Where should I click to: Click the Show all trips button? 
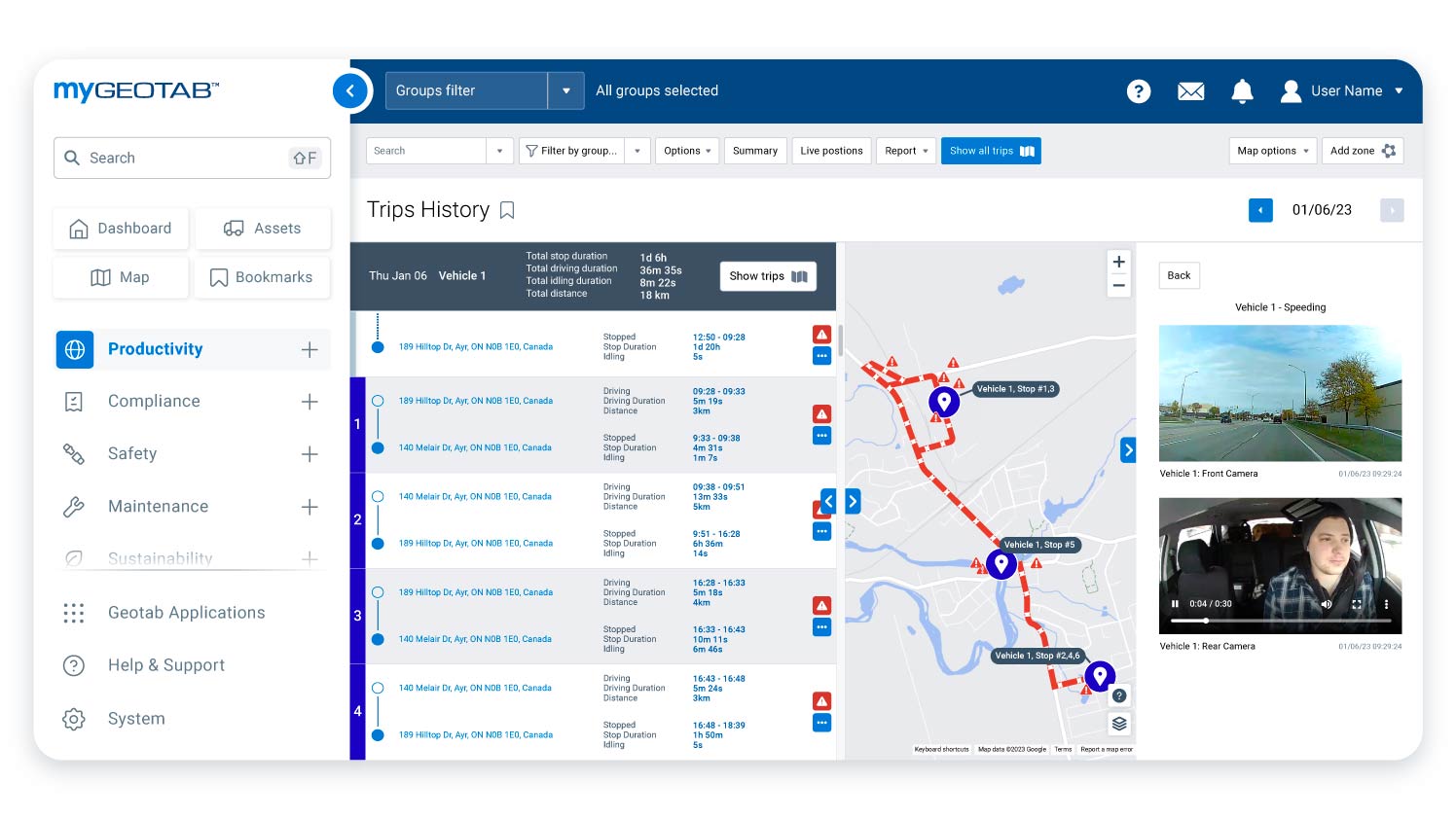coord(991,151)
